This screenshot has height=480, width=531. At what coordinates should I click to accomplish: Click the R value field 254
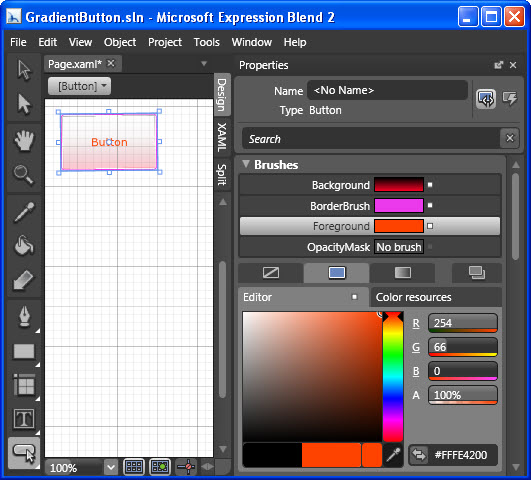pos(463,323)
